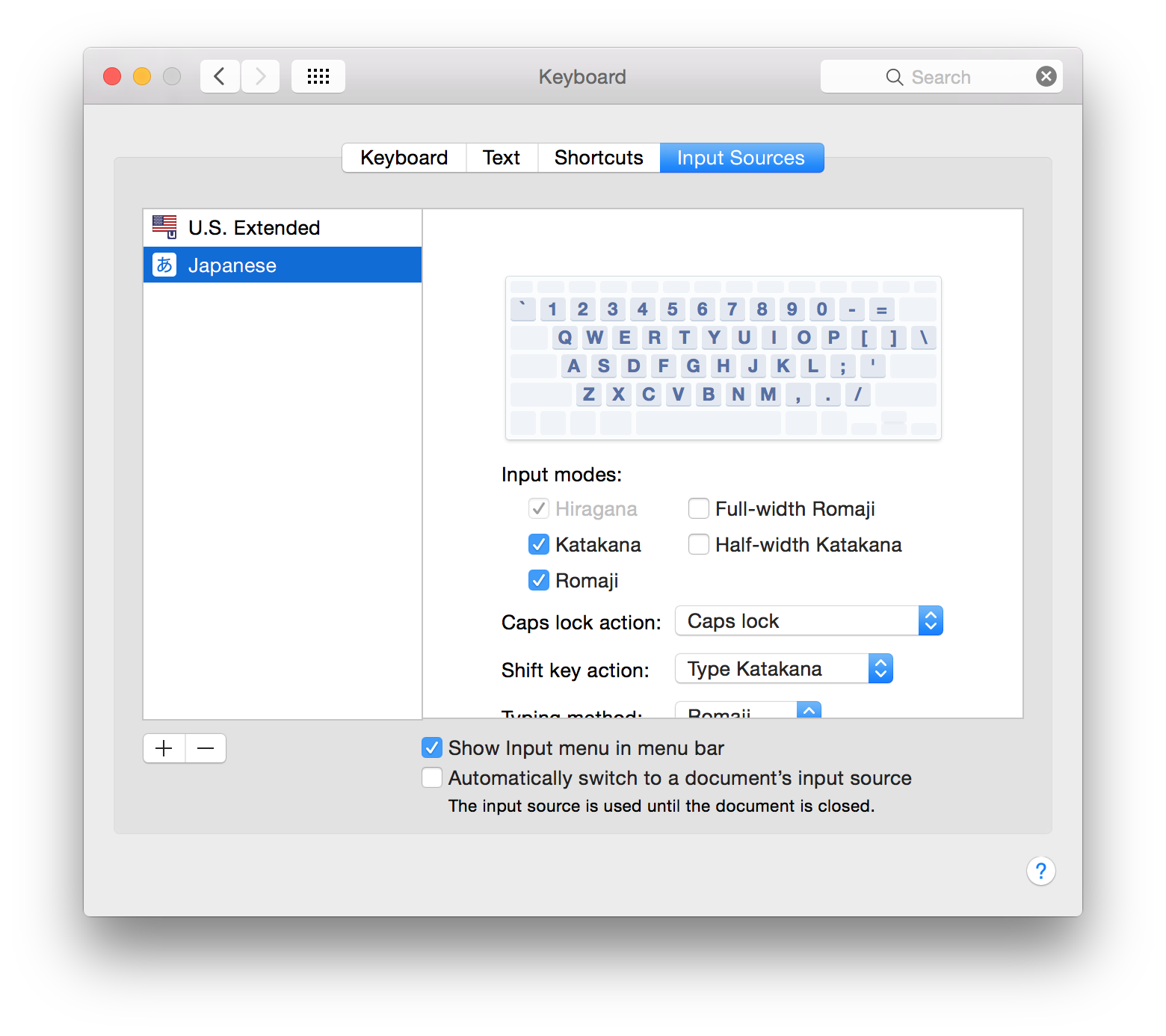Click the back navigation arrow
Image resolution: width=1166 pixels, height=1036 pixels.
pyautogui.click(x=220, y=76)
